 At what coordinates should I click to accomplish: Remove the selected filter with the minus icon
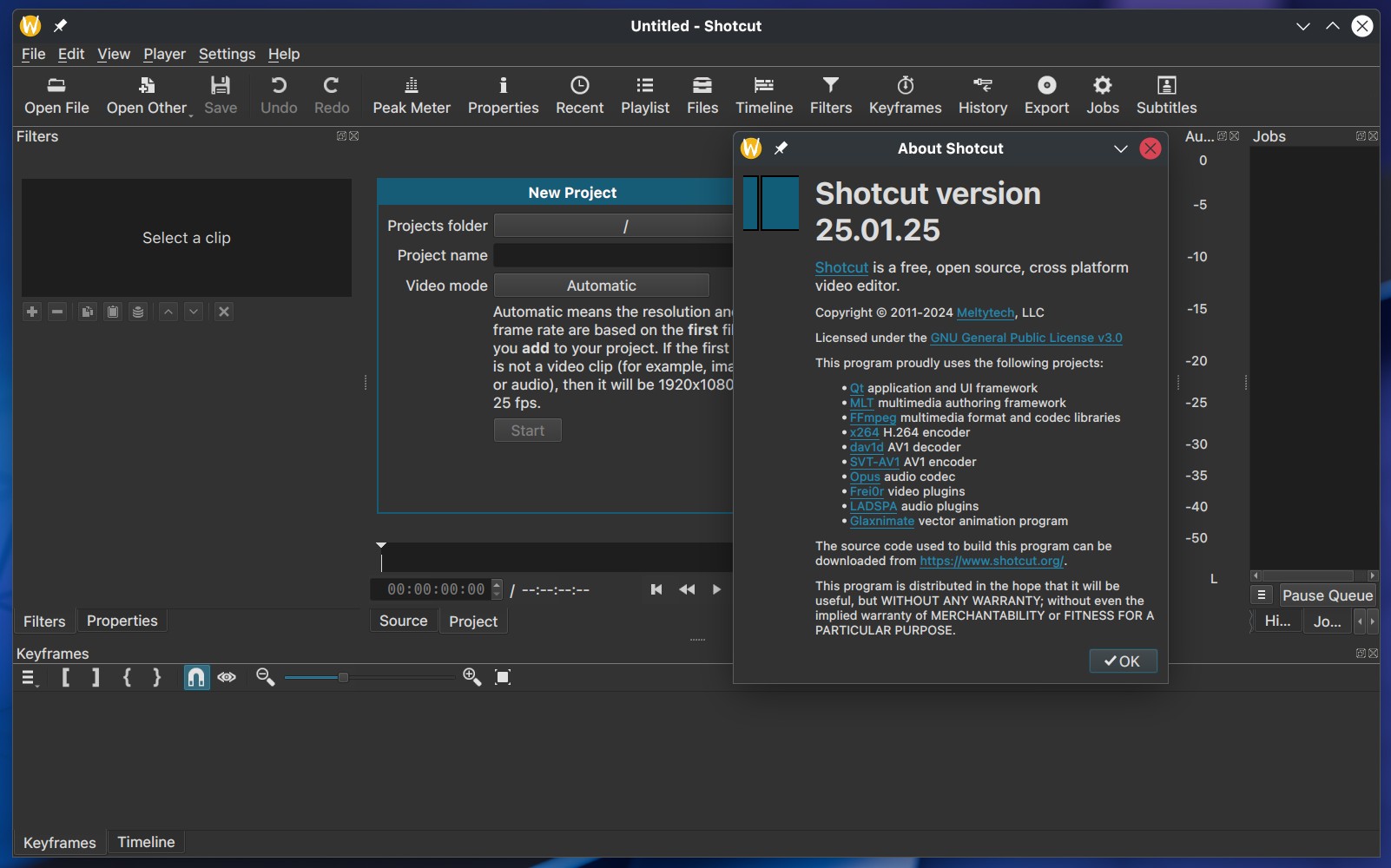(x=57, y=312)
